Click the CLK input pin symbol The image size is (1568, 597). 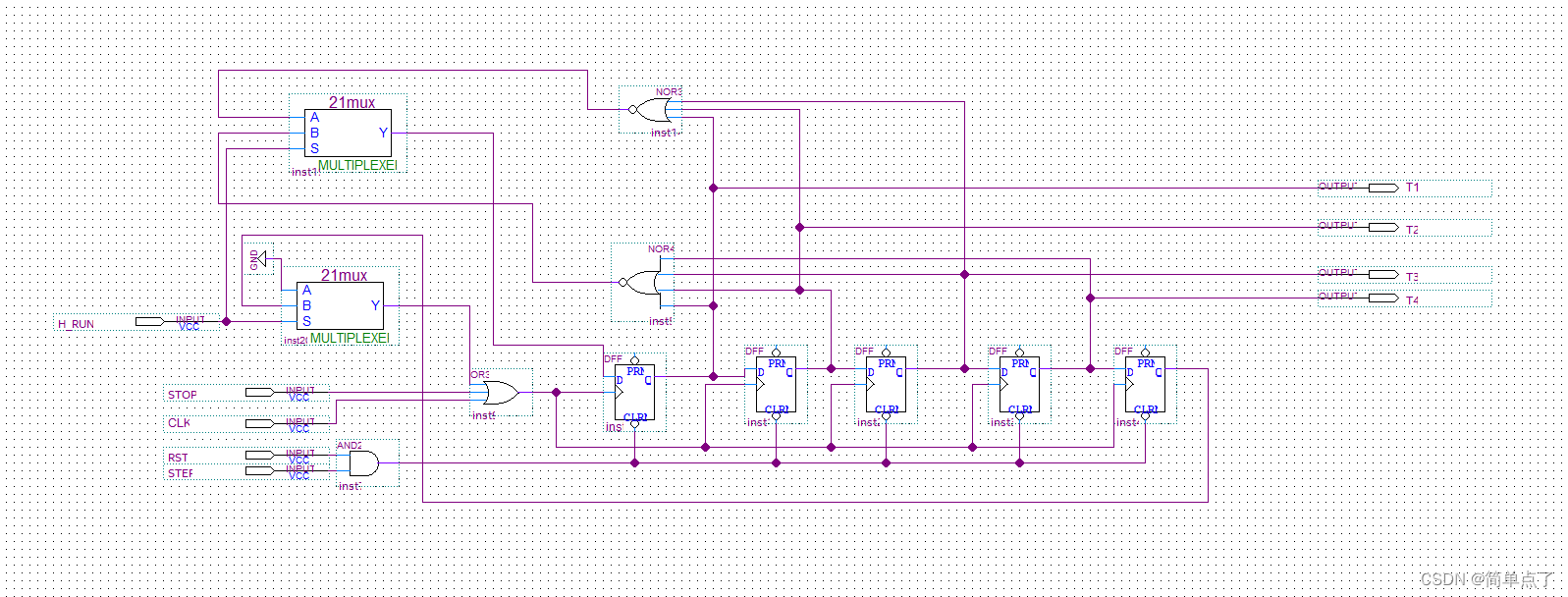click(259, 423)
